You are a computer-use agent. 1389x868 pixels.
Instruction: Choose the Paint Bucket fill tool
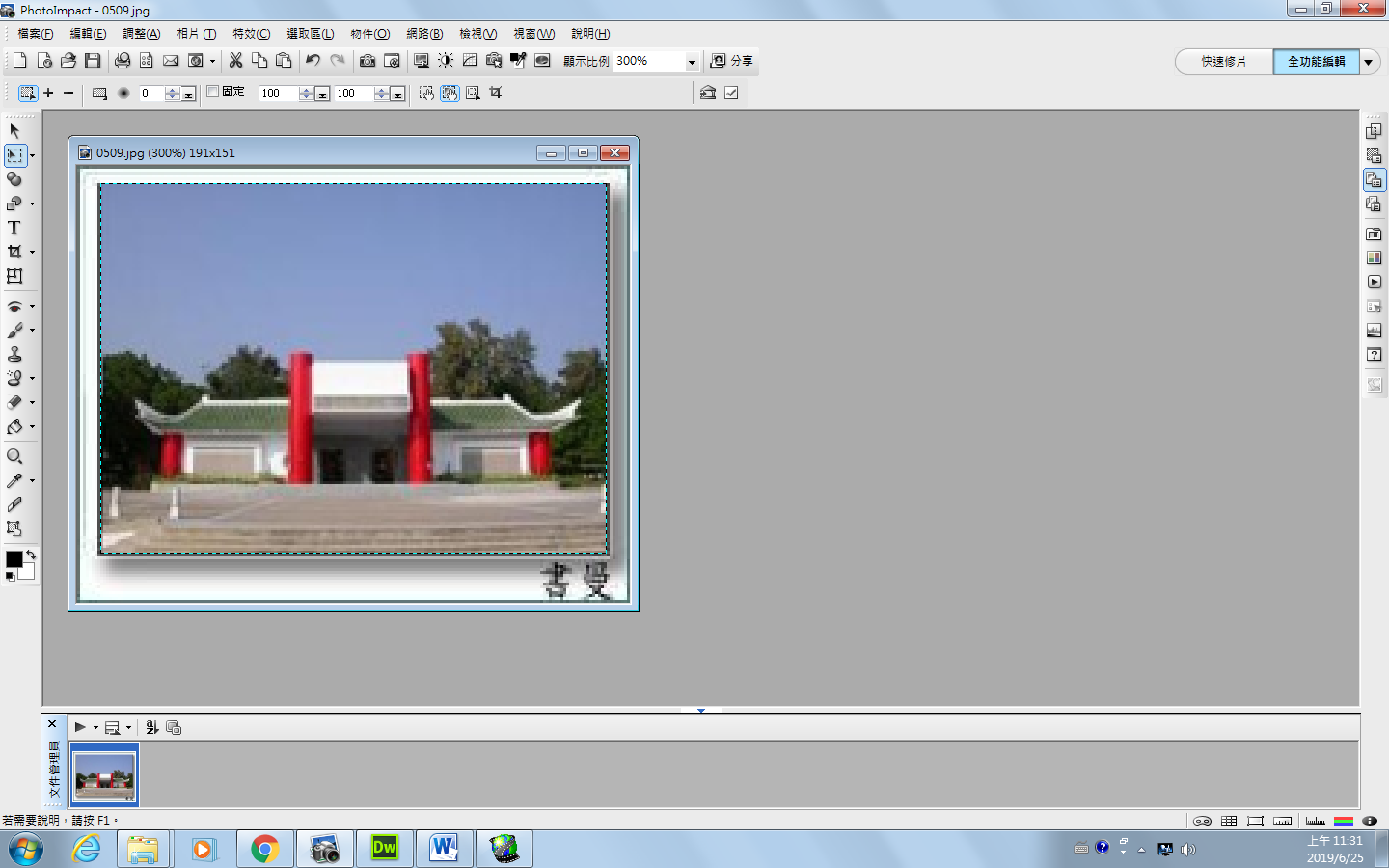(x=14, y=426)
